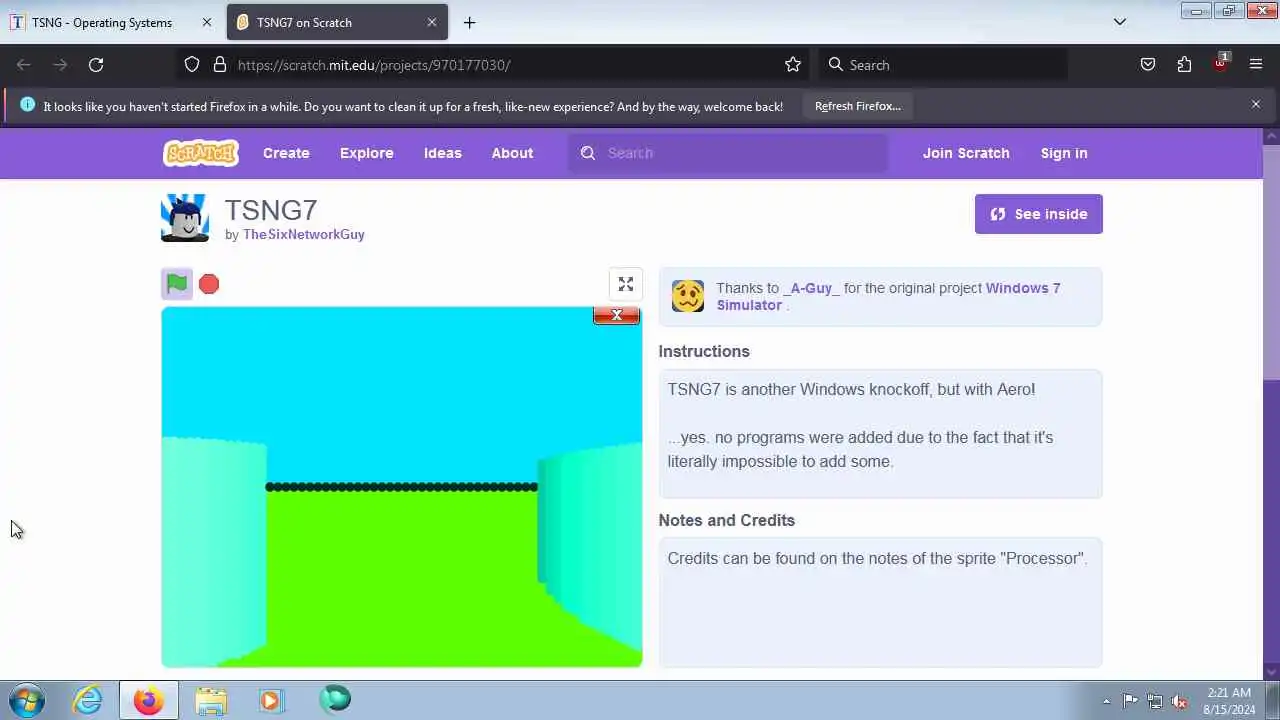Open the Firefox application menu
This screenshot has height=720, width=1280.
point(1256,65)
